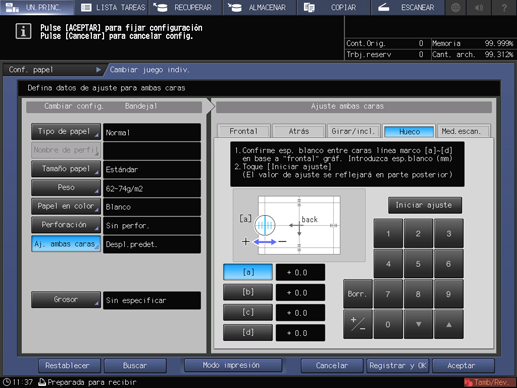Click the globe language icon
Screen dimensions: 517x388
click(455, 7)
